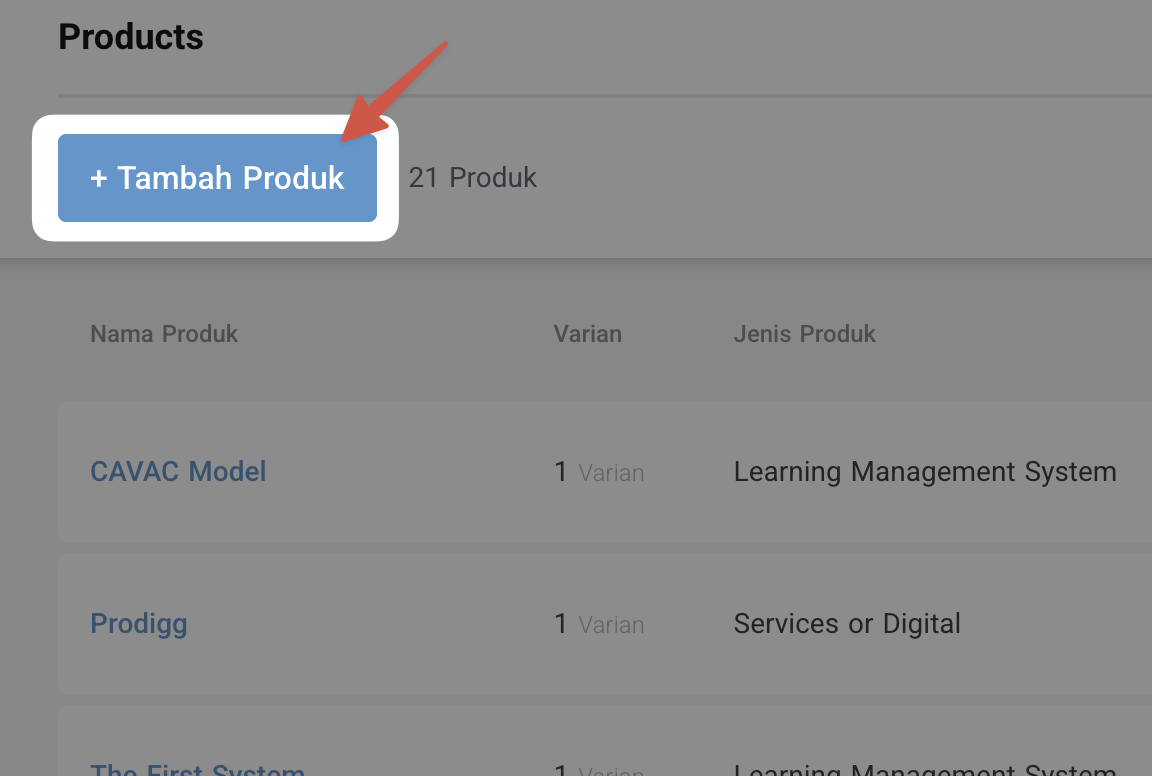Click Learning Management System for CAVAC Model
This screenshot has height=776, width=1152.
click(x=925, y=471)
